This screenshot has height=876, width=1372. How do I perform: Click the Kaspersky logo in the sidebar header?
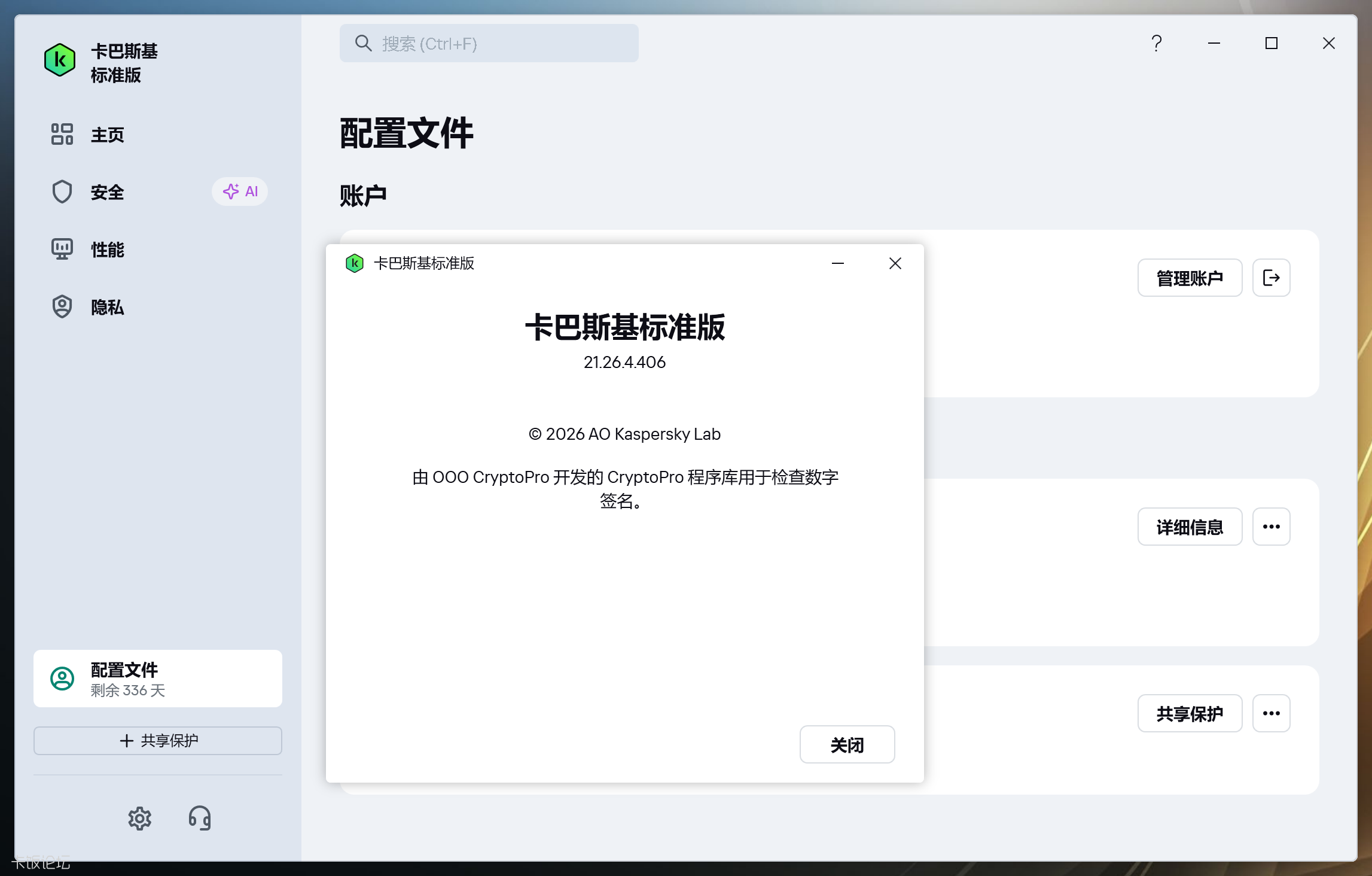(x=60, y=60)
